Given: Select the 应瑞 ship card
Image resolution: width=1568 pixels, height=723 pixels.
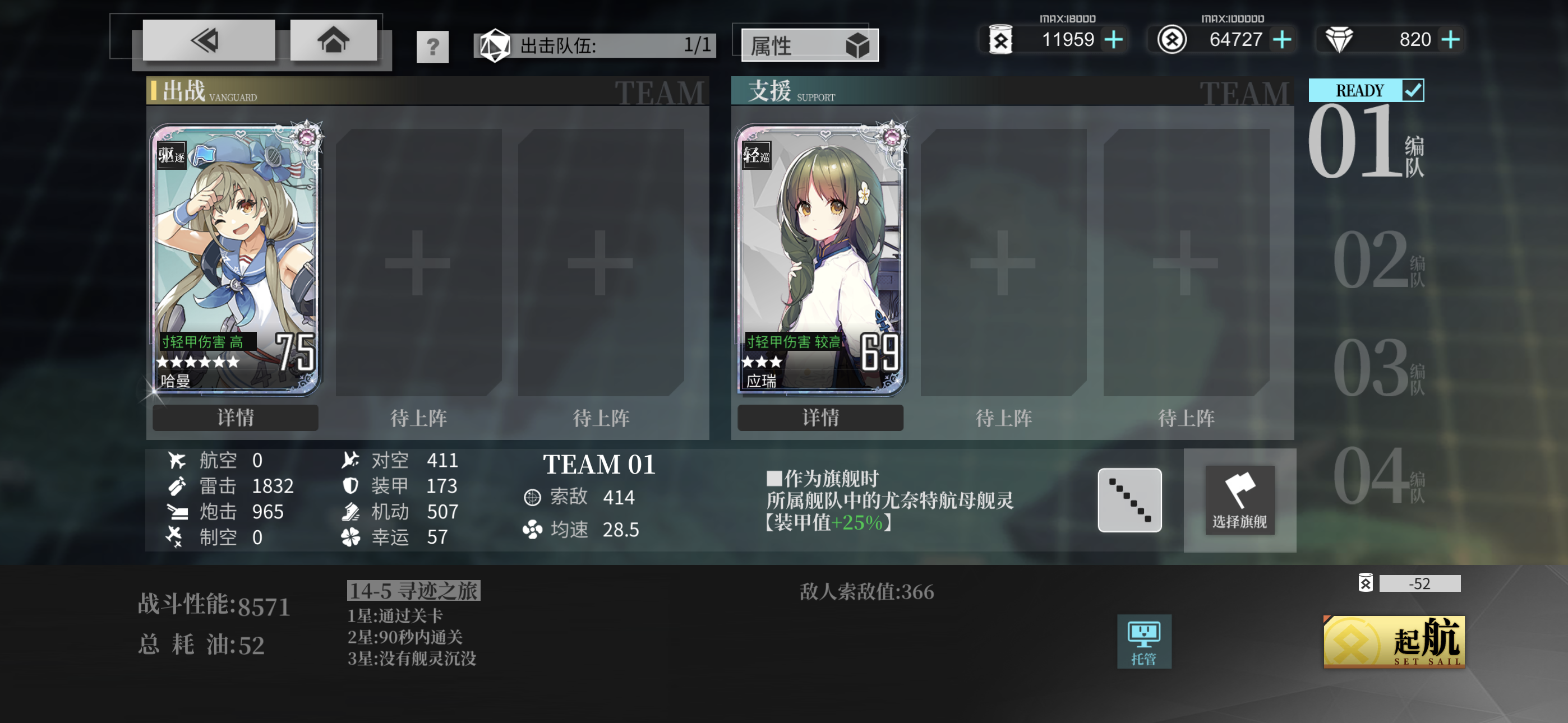Looking at the screenshot, I should 820,259.
